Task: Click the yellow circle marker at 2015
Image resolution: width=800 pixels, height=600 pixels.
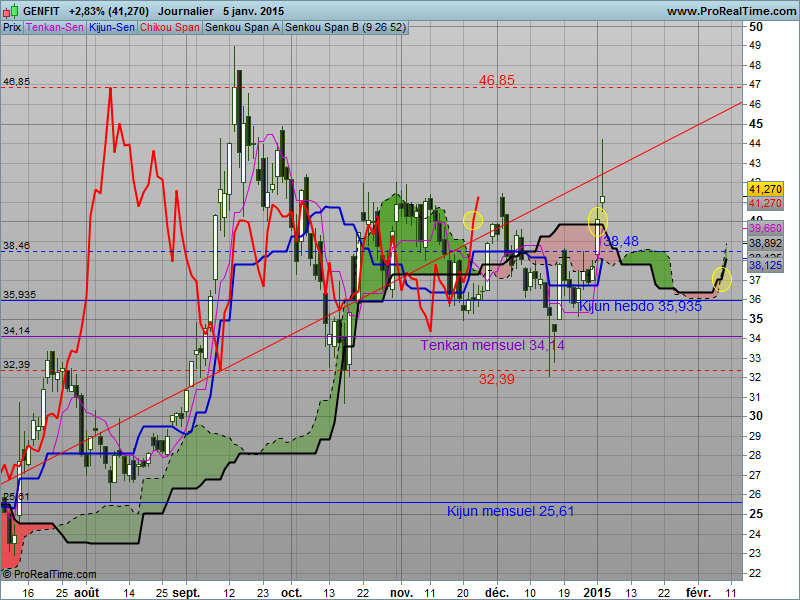Action: coord(597,221)
